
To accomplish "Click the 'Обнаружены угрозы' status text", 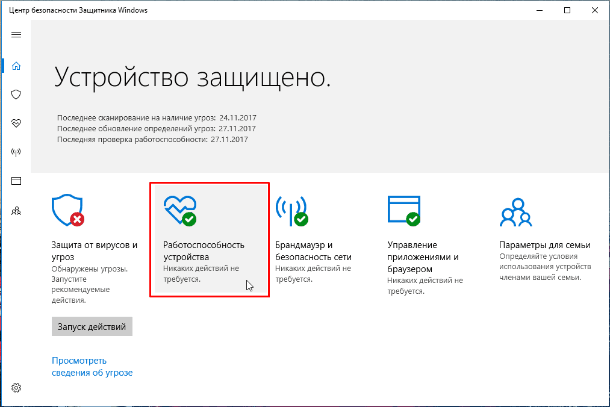I will tap(89, 284).
